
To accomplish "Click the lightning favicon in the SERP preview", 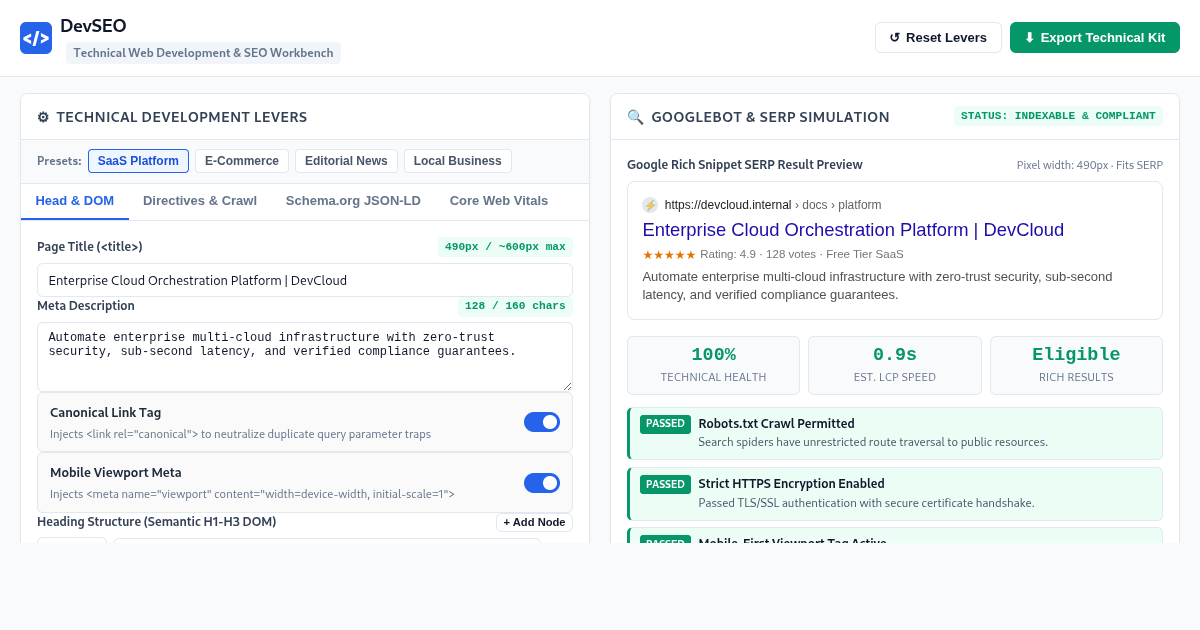I will [x=650, y=205].
